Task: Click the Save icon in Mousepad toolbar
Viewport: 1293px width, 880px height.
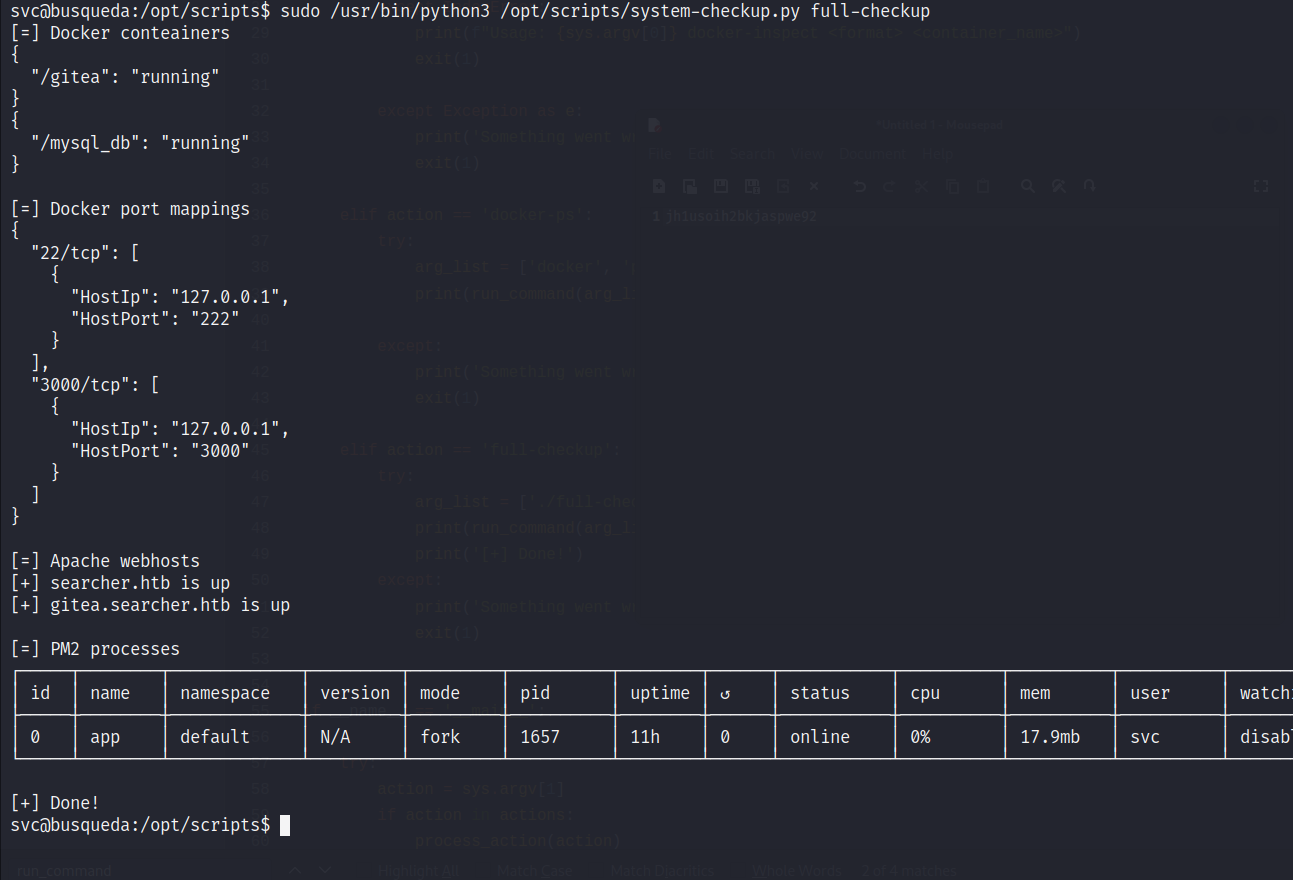Action: click(x=721, y=186)
